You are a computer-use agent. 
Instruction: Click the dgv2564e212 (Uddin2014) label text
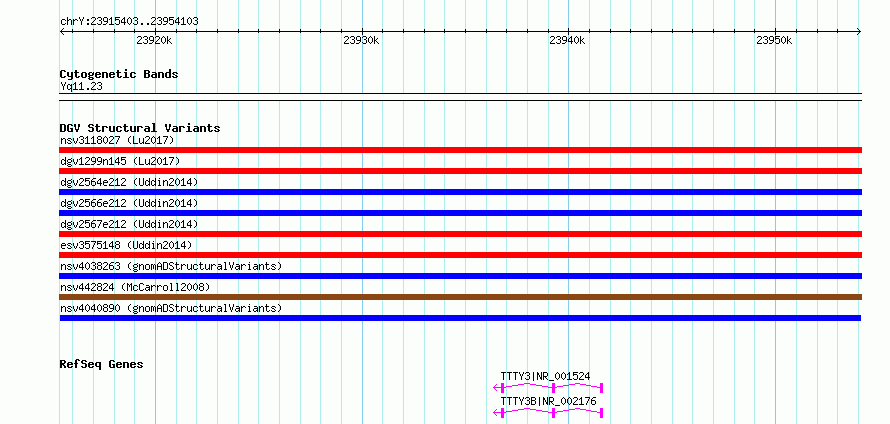tap(129, 182)
